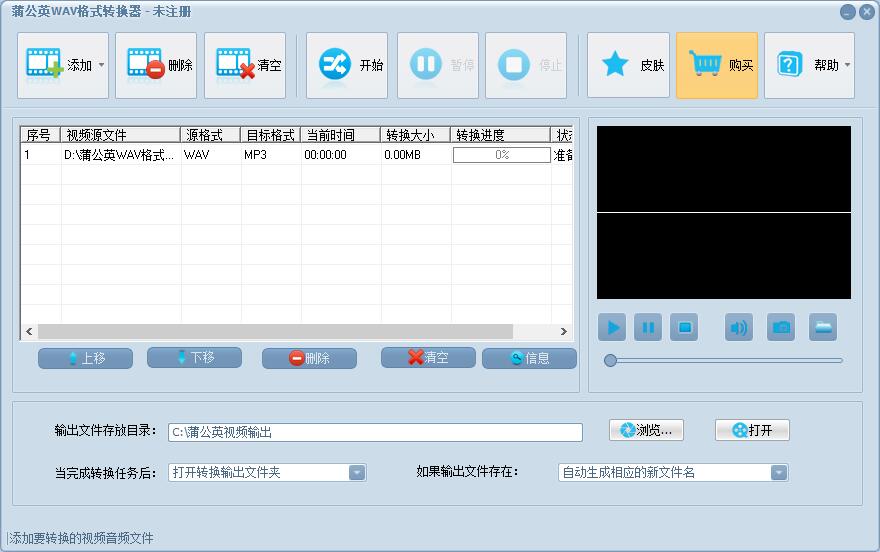This screenshot has width=880, height=552.
Task: Click the output directory path field
Action: [x=375, y=432]
